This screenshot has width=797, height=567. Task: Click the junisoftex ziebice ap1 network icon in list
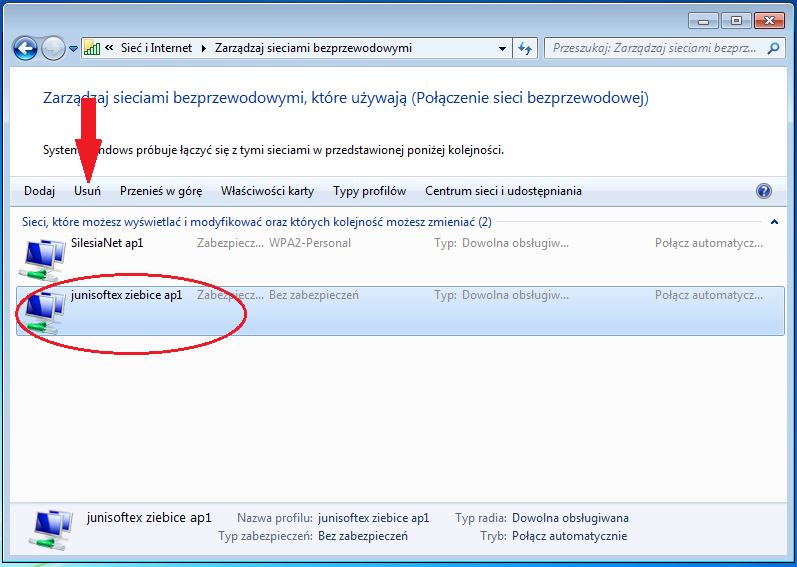tap(44, 310)
